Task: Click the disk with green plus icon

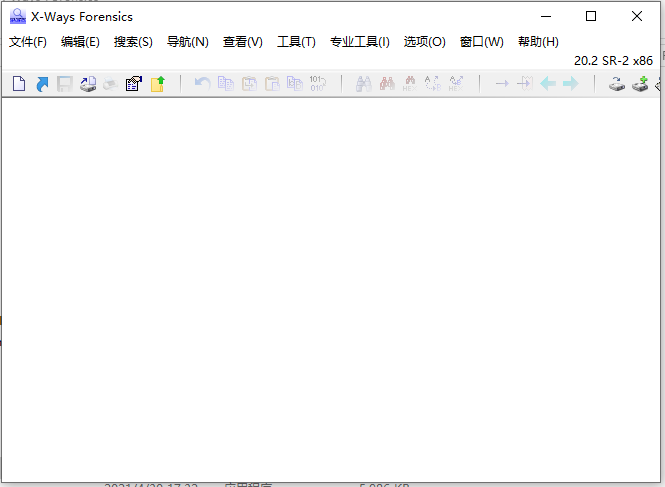Action: tap(640, 84)
